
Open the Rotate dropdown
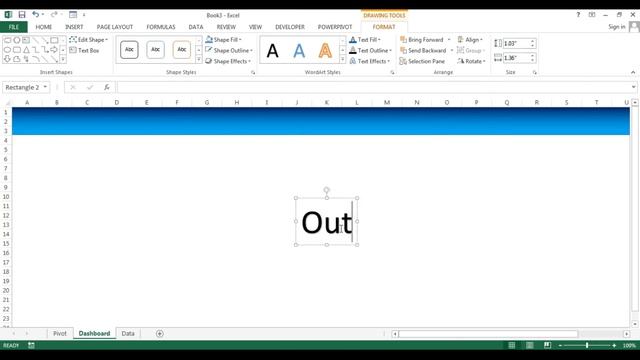[471, 61]
